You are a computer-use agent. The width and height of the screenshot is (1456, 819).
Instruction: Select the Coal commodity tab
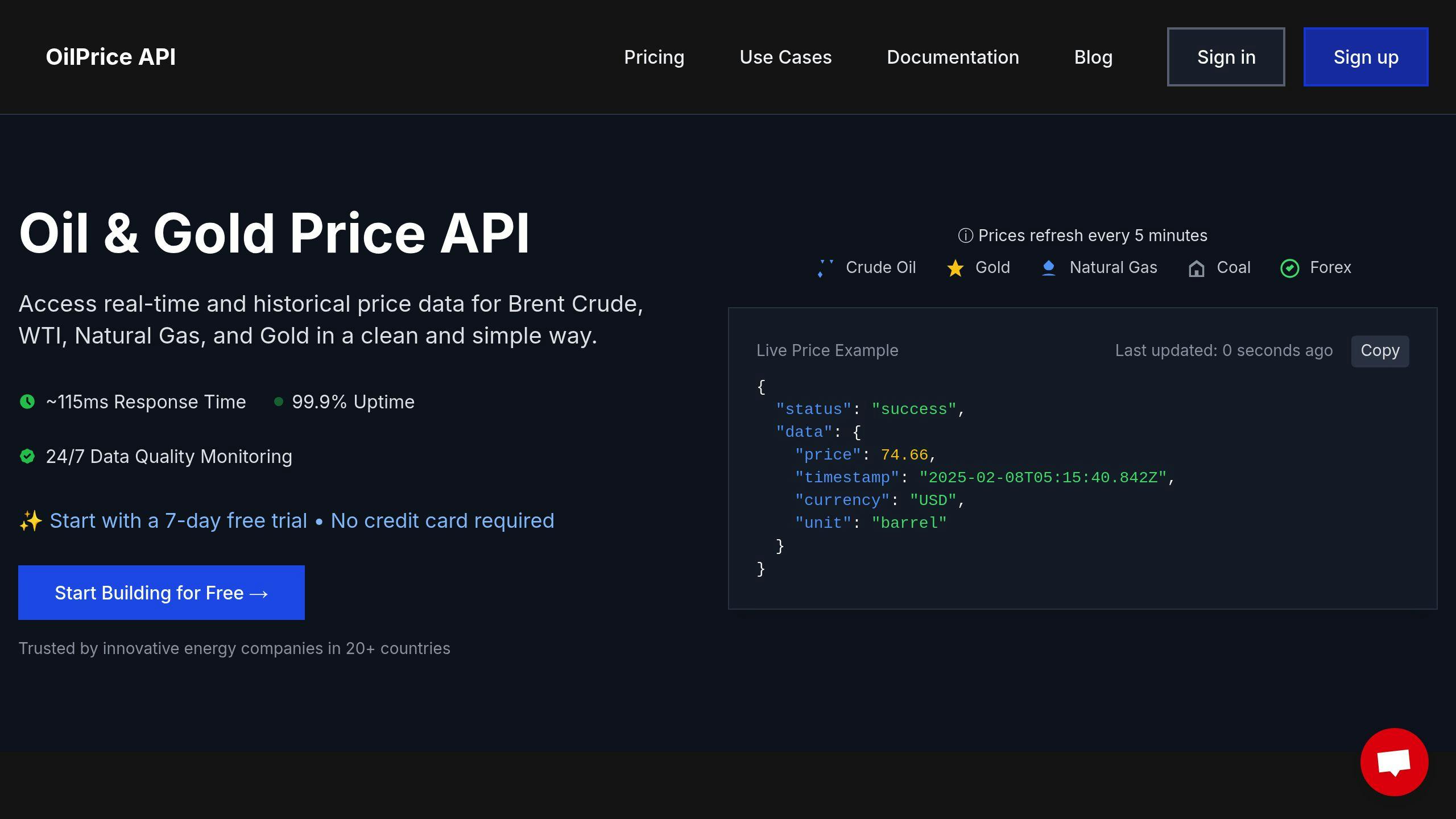click(x=1219, y=268)
